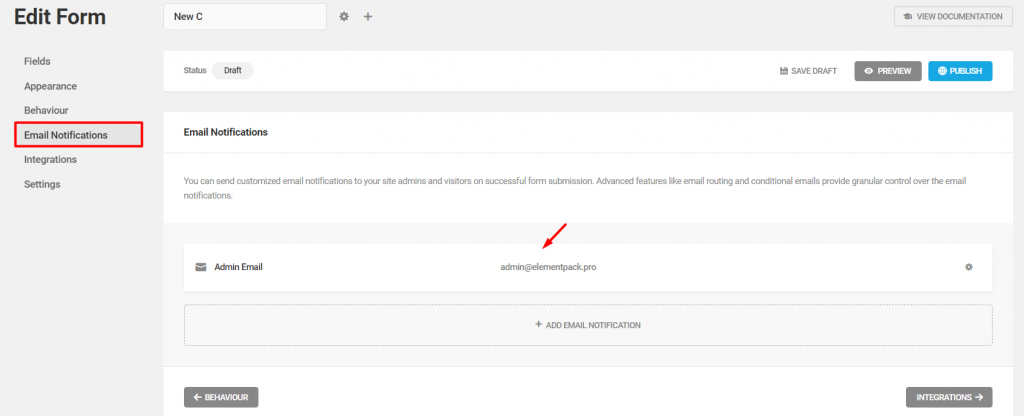Open View Documentation
The height and width of the screenshot is (416, 1024).
tap(953, 16)
